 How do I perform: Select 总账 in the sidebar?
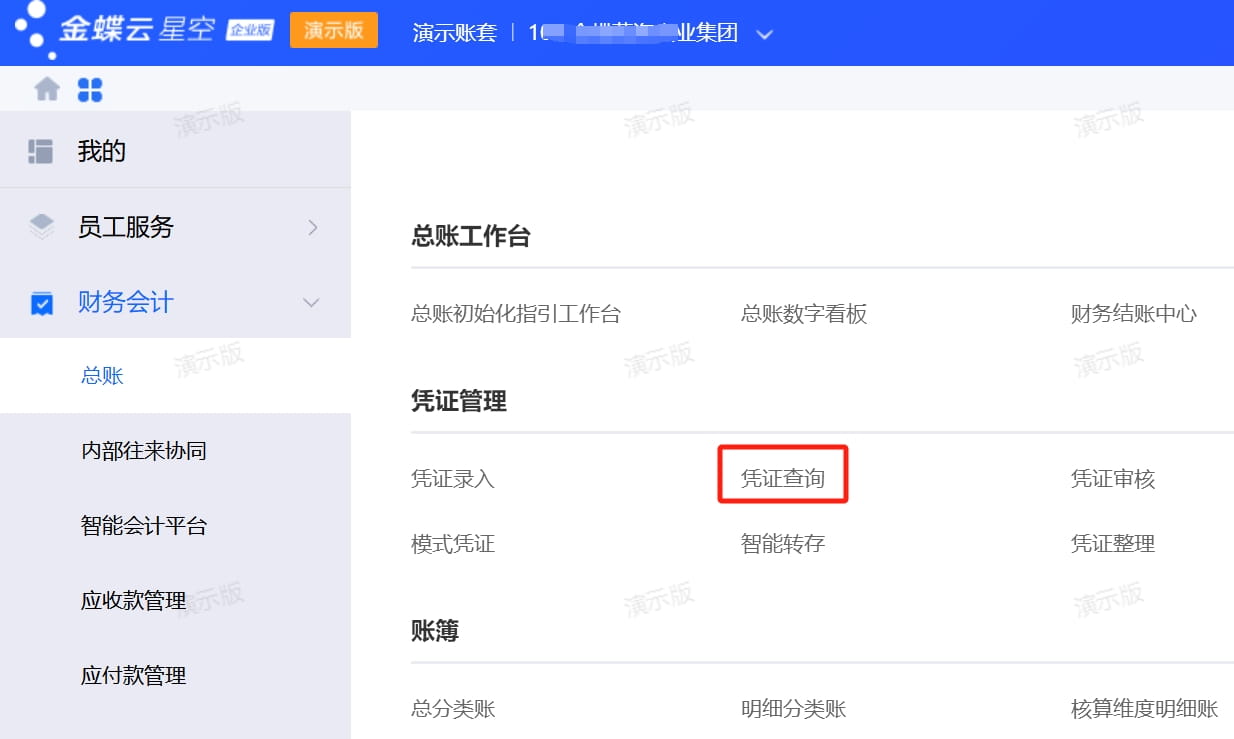[100, 375]
